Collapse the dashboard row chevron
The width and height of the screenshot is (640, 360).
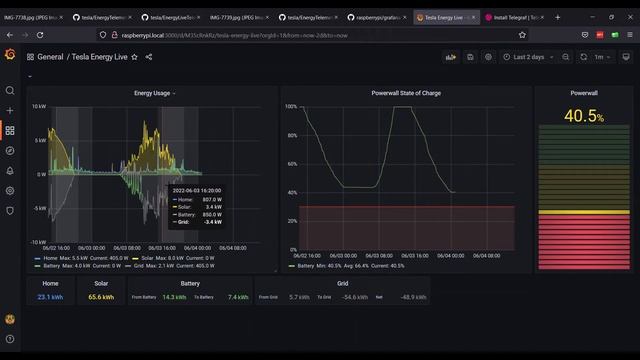(x=30, y=76)
